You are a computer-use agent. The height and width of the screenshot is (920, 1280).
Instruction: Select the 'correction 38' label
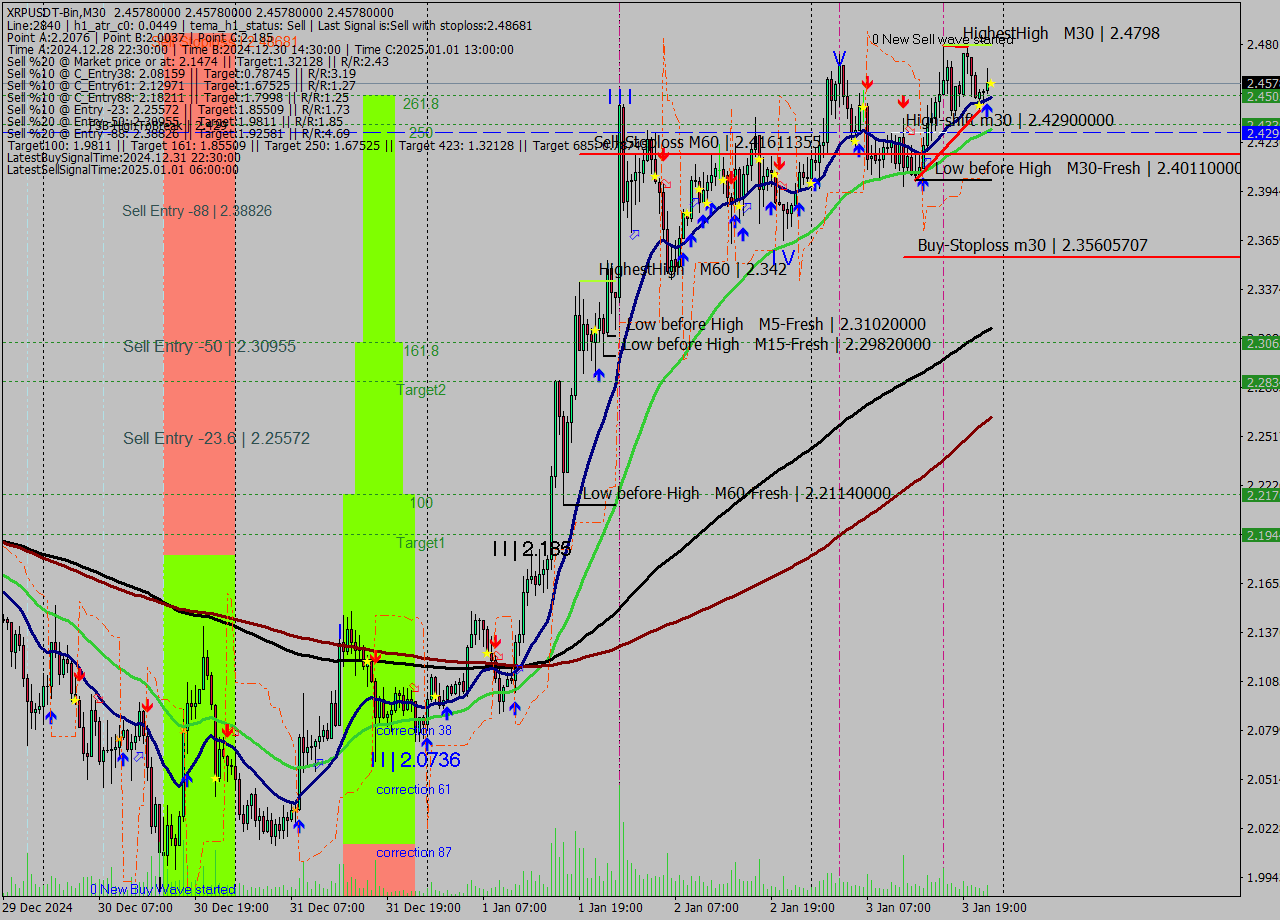click(x=414, y=731)
